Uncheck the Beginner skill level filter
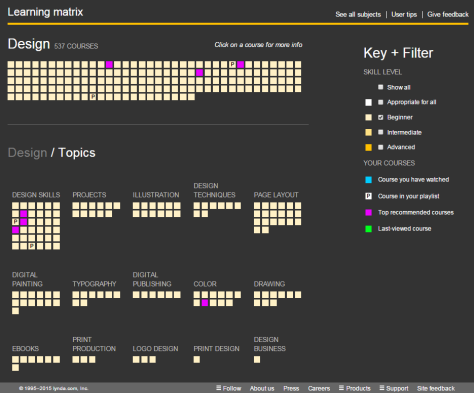Screen dimensions: 474x393 (x=380, y=117)
